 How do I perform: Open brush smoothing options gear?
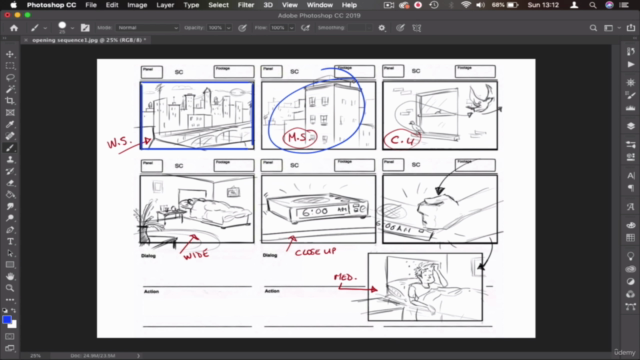382,28
